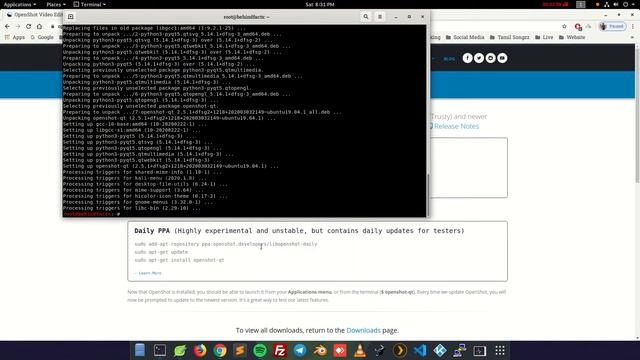The width and height of the screenshot is (640, 360).
Task: Click the Release Notes link
Action: point(456,126)
